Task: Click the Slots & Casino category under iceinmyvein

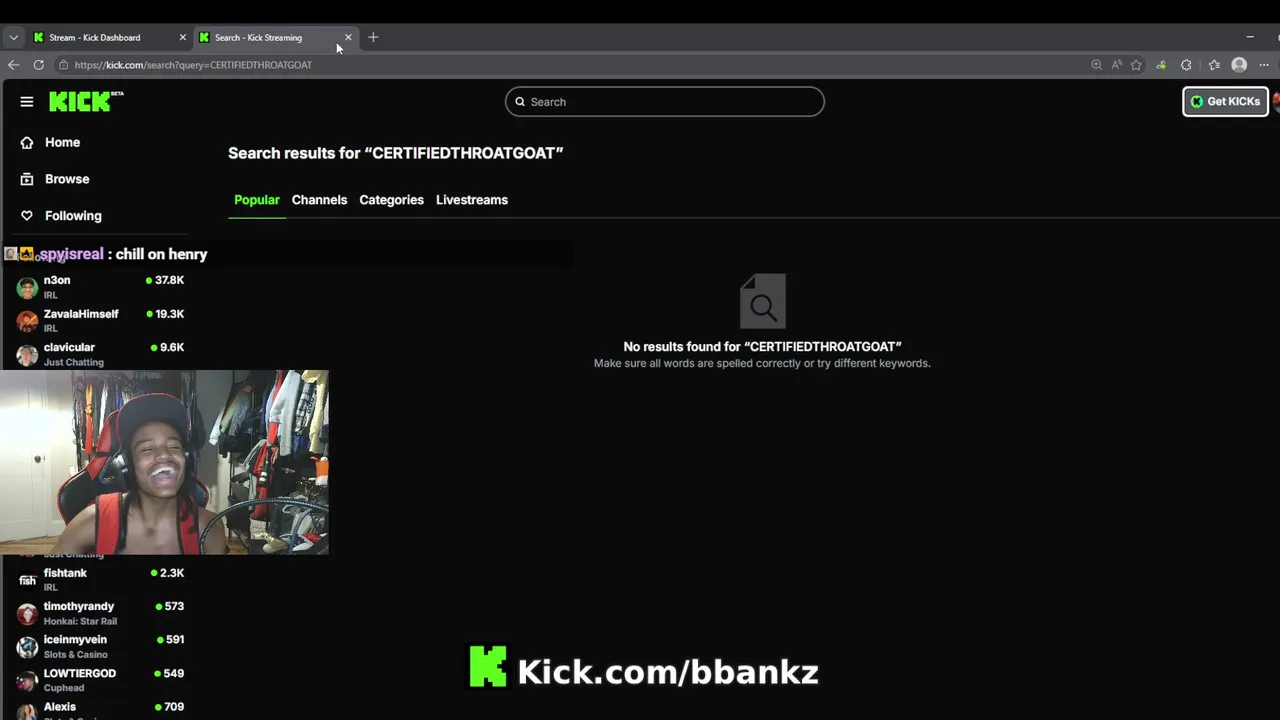Action: tap(76, 655)
